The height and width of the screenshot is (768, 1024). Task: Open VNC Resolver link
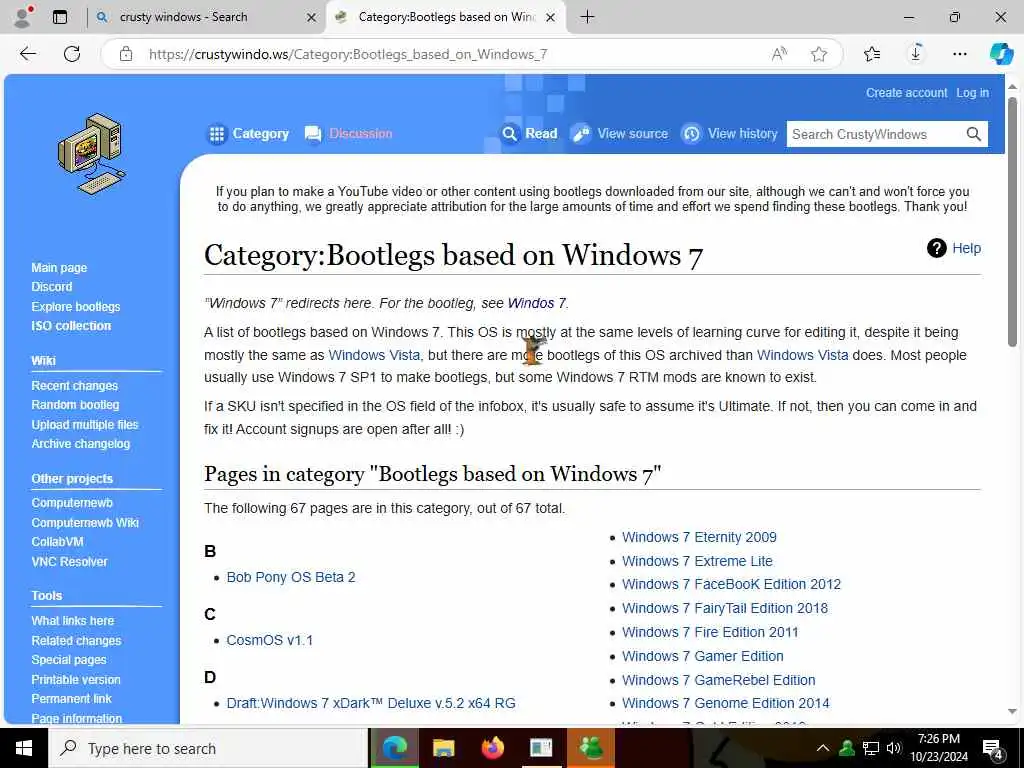pyautogui.click(x=69, y=562)
